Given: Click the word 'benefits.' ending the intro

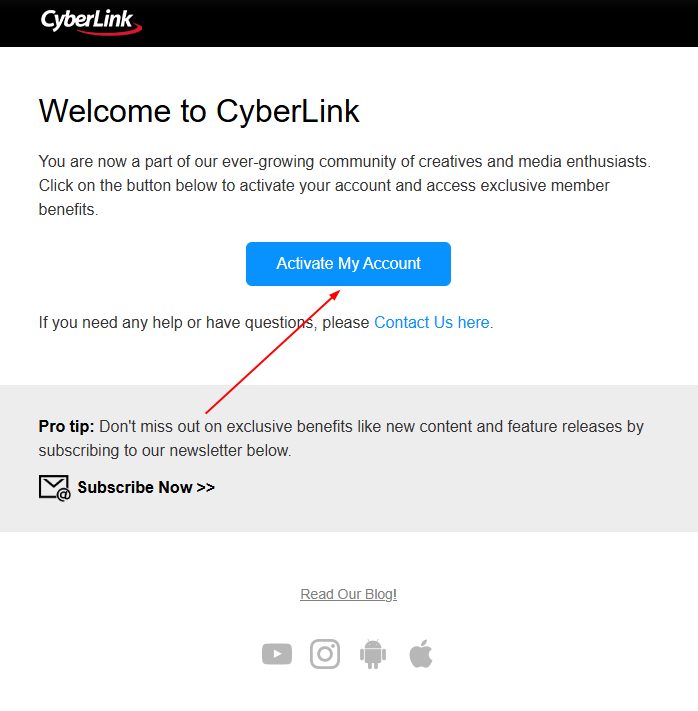Looking at the screenshot, I should click(x=68, y=209).
